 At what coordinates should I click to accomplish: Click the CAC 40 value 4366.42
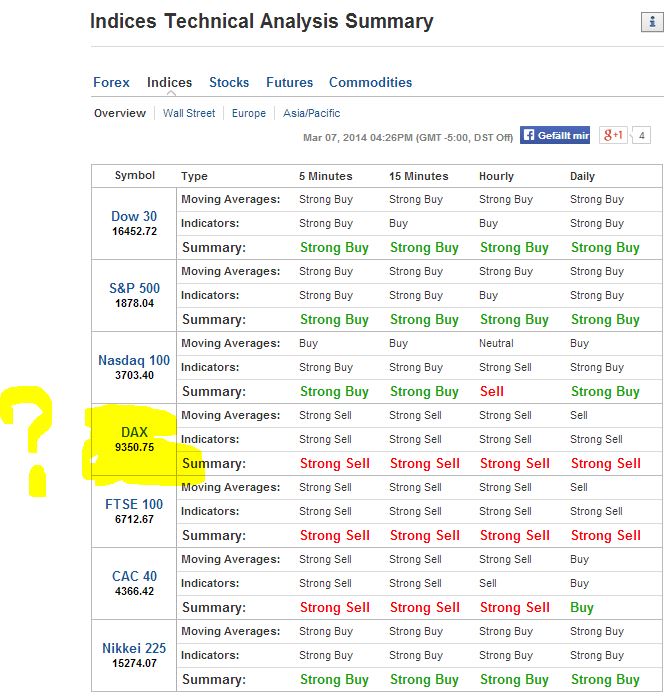click(134, 591)
